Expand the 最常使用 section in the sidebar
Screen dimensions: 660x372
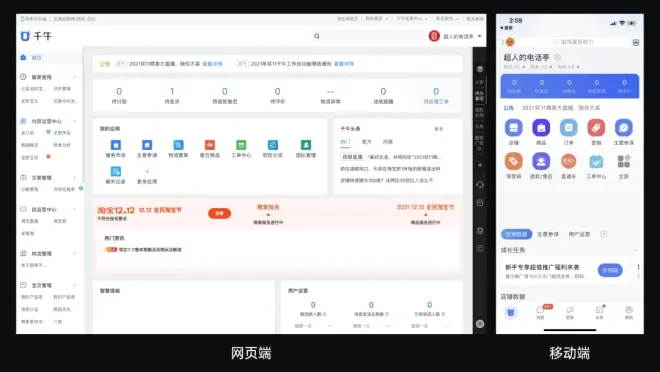[75, 77]
